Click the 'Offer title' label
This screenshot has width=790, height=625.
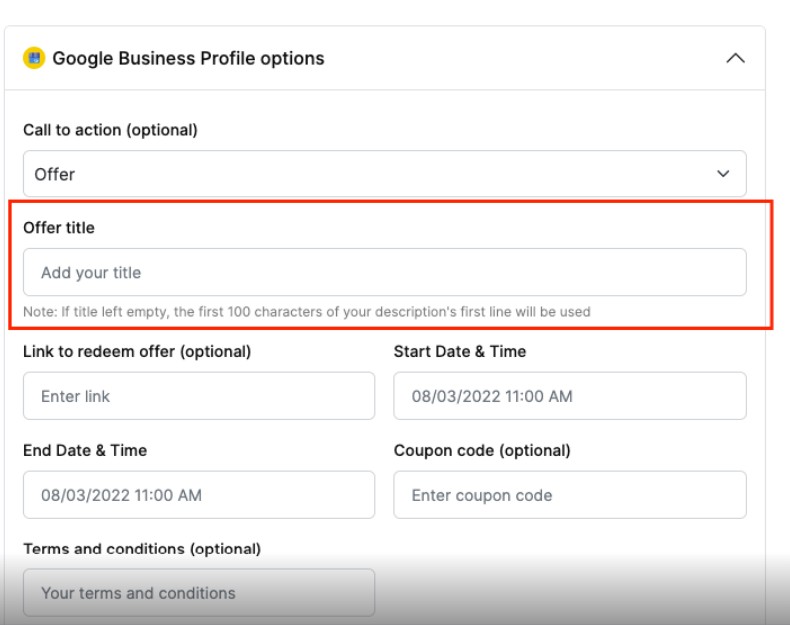click(59, 228)
